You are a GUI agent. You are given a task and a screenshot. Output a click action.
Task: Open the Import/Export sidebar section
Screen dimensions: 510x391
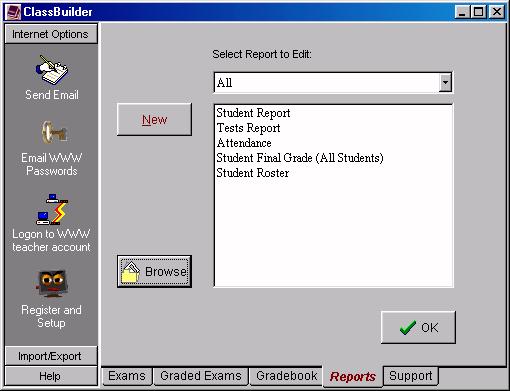click(x=51, y=356)
